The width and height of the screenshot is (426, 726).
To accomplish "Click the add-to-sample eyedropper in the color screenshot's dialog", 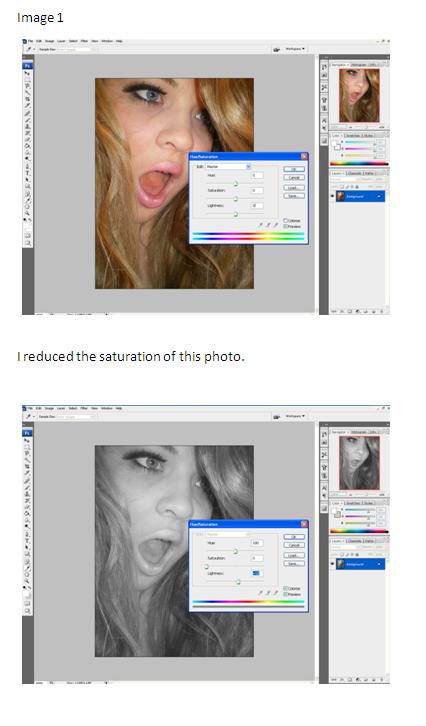I will (x=268, y=225).
